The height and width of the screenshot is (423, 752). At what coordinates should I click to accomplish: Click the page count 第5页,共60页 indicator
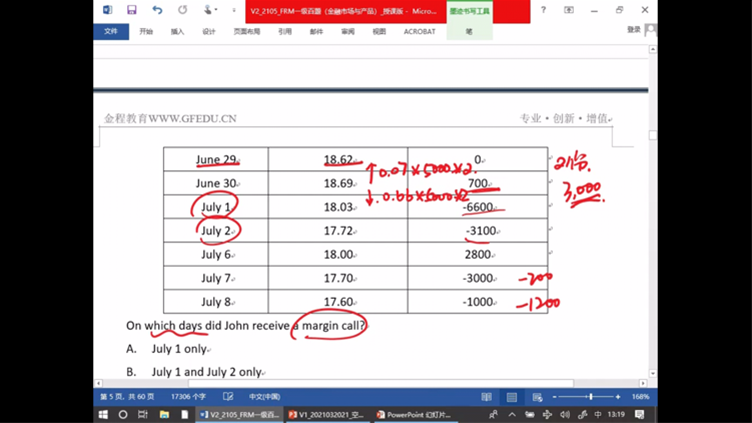click(x=127, y=397)
